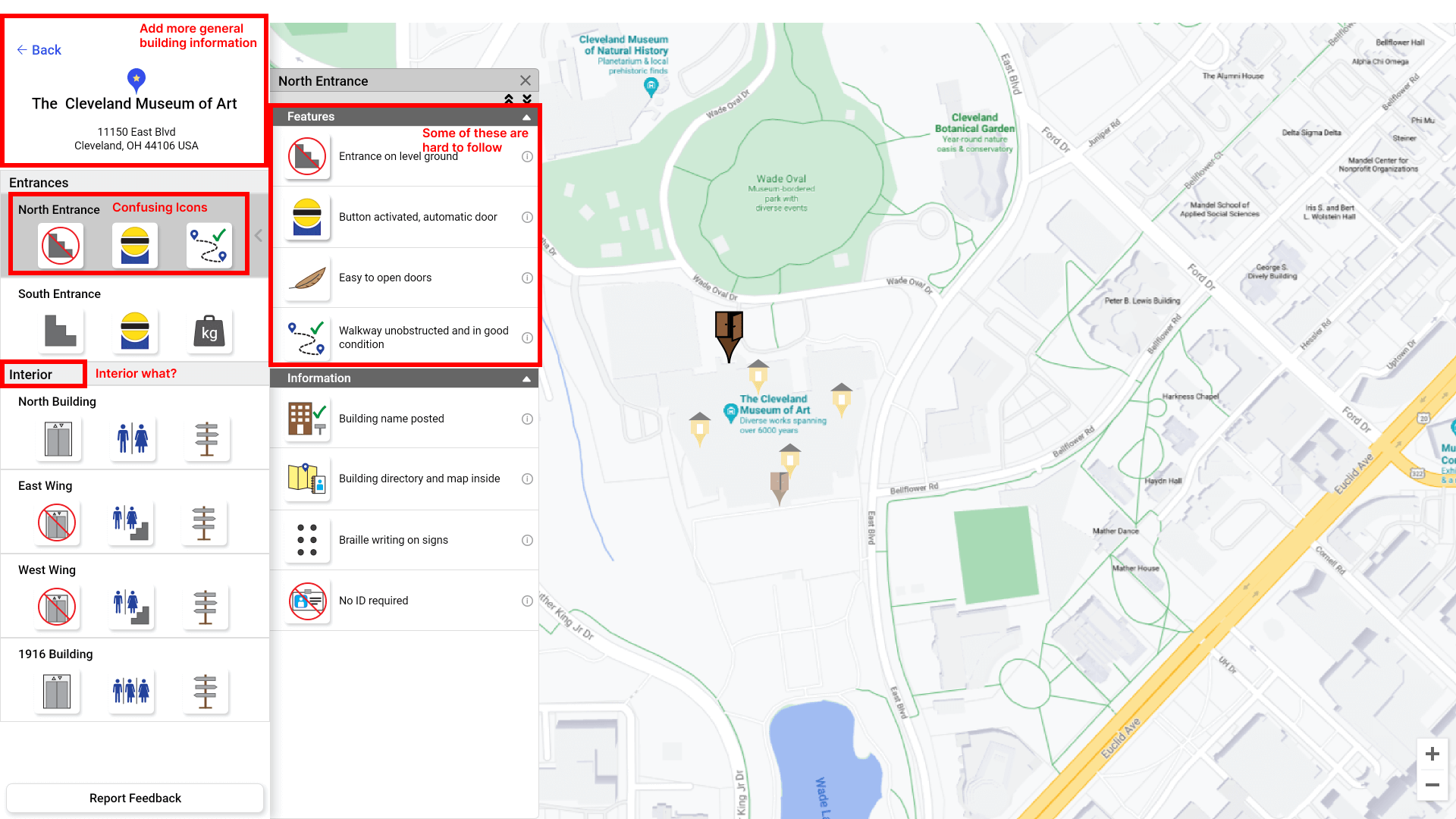Select the button activated automatic door icon
Viewport: 1456px width, 819px height.
(306, 217)
